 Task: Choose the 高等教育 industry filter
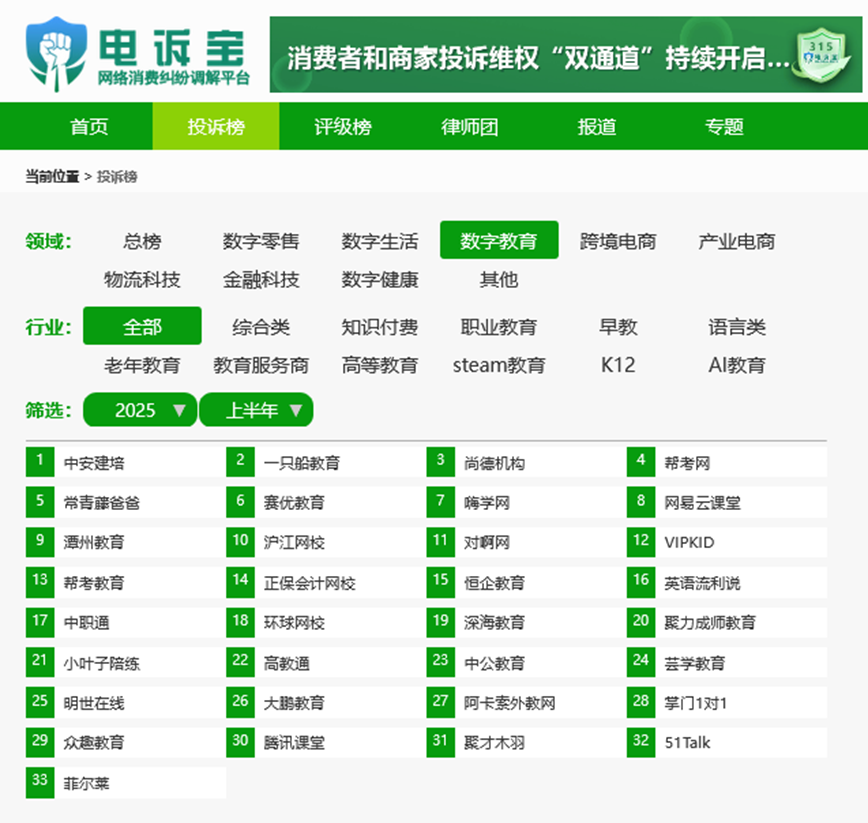(380, 365)
